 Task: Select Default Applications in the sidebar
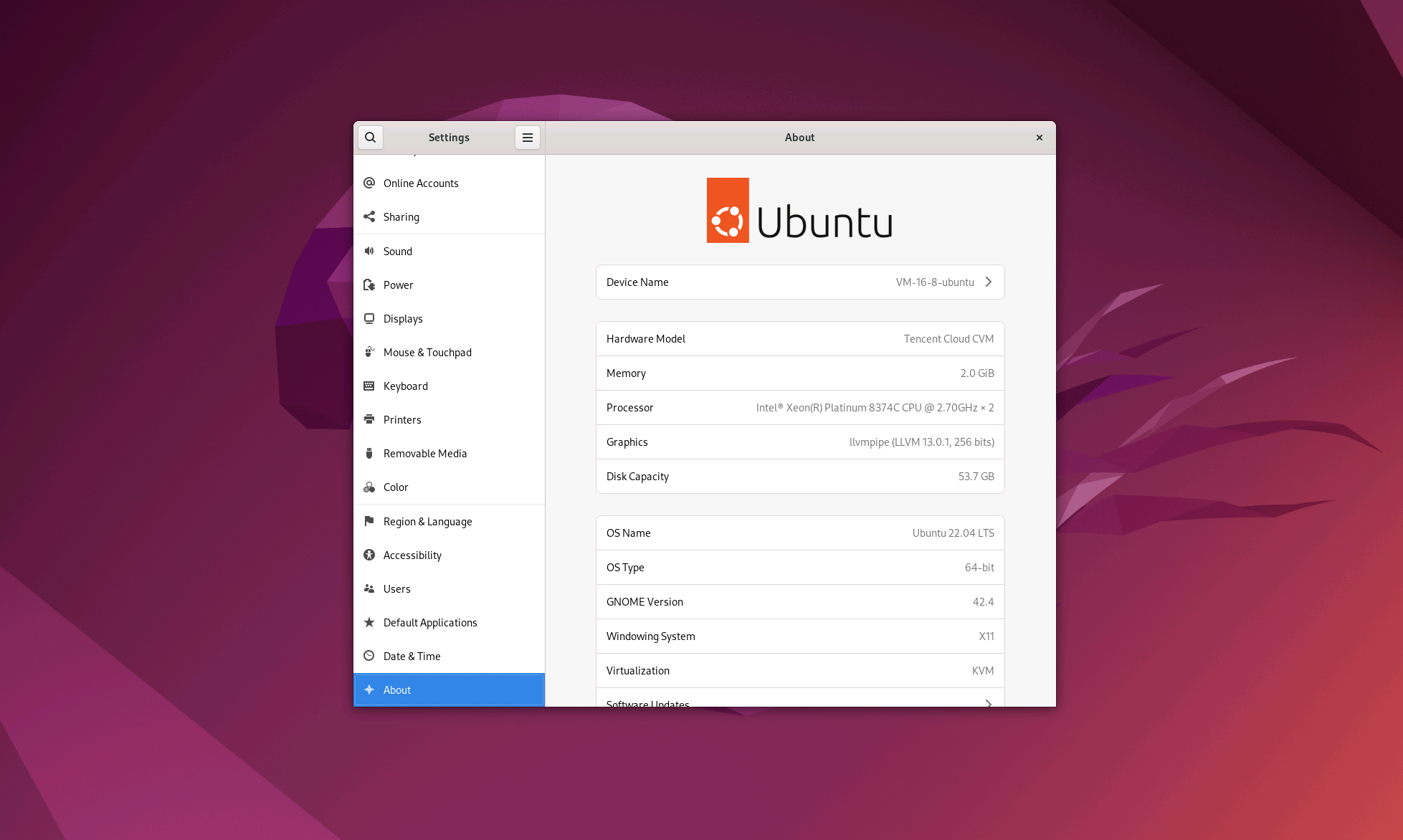click(430, 622)
